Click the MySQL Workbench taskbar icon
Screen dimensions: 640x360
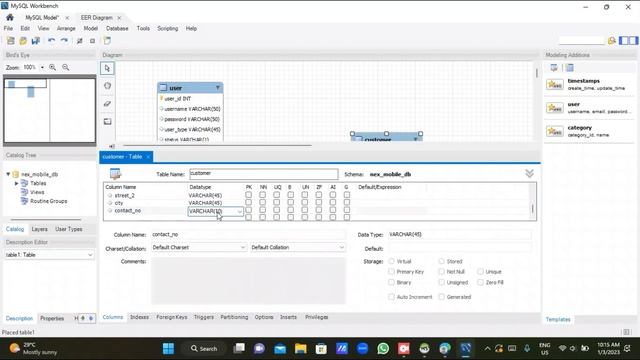(465, 348)
